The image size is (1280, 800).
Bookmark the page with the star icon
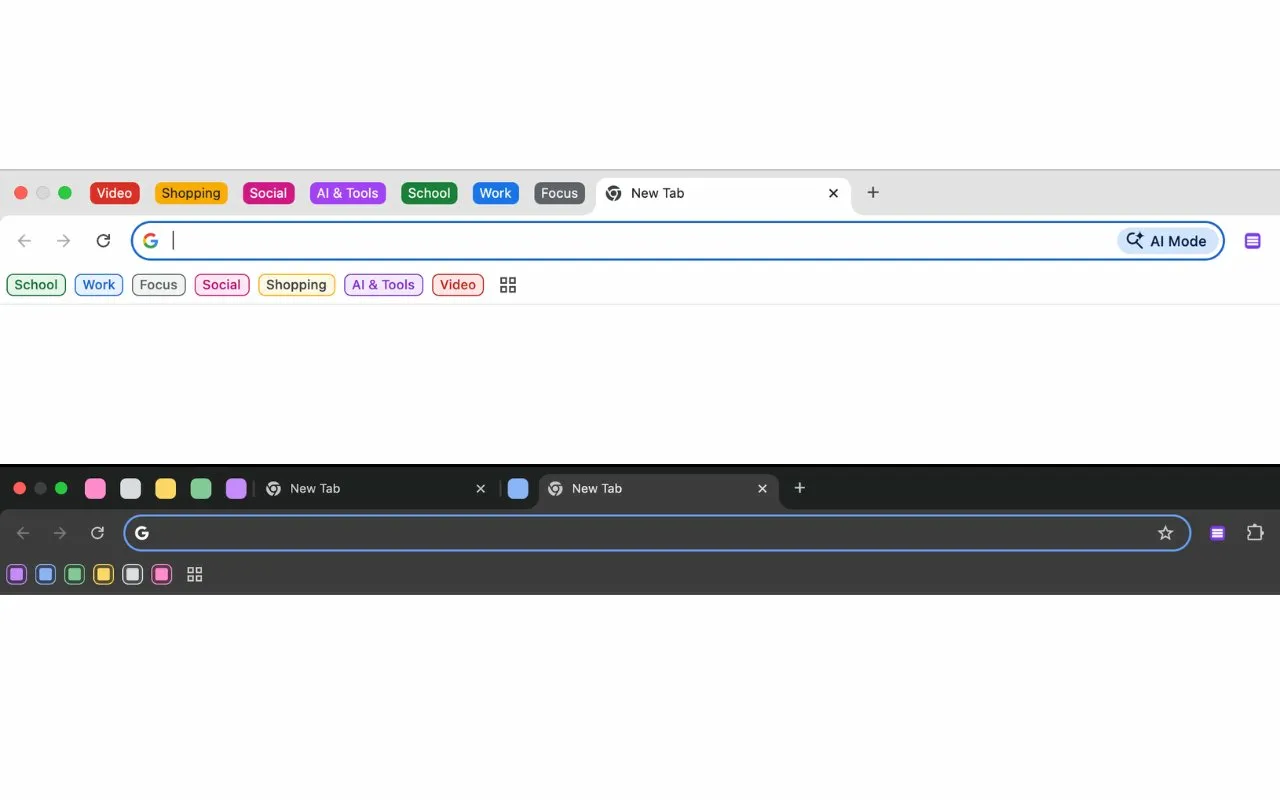tap(1166, 533)
